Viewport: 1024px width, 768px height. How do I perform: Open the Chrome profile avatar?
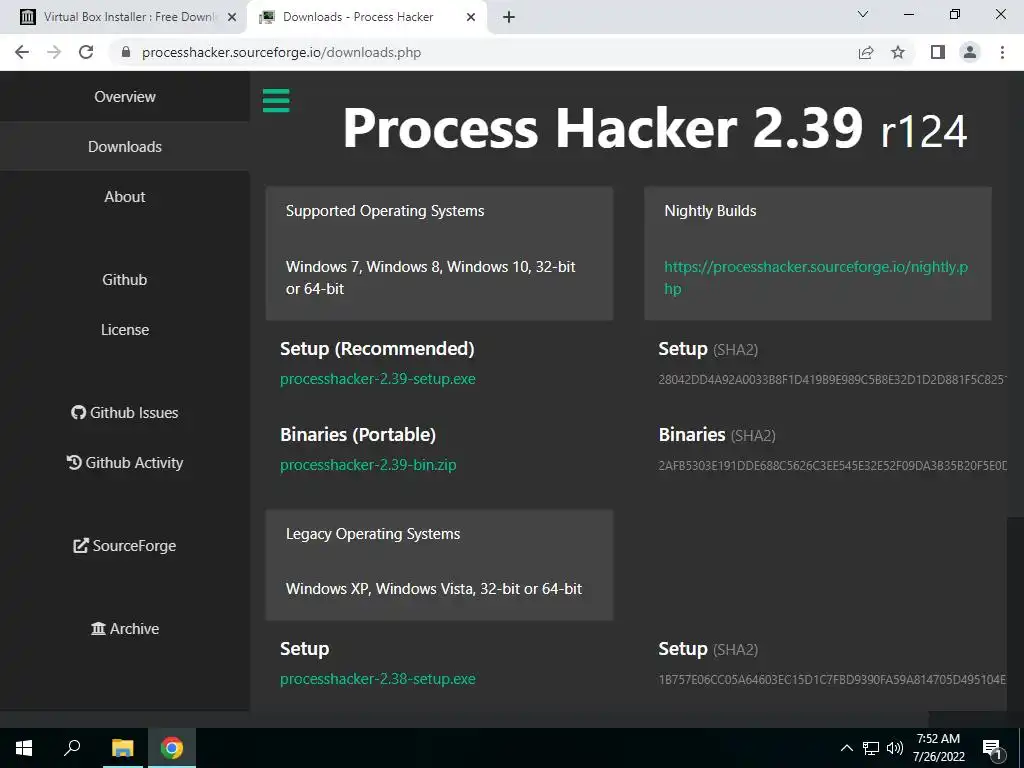(x=970, y=52)
